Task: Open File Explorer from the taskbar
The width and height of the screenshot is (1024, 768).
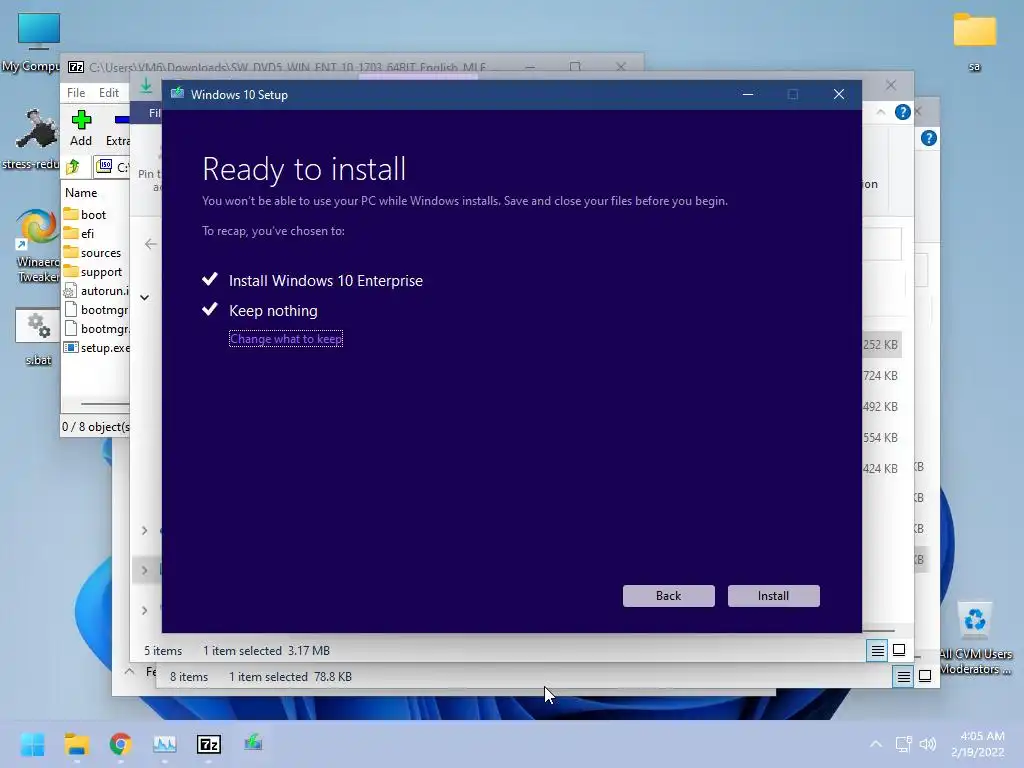Action: pyautogui.click(x=76, y=744)
